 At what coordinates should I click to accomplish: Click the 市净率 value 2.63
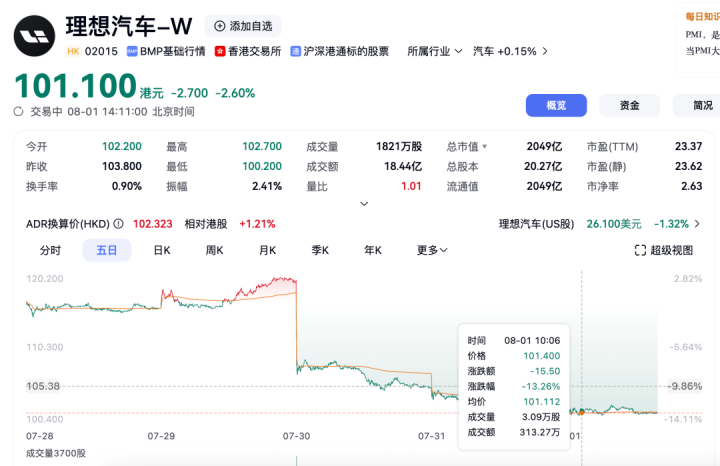(692, 186)
